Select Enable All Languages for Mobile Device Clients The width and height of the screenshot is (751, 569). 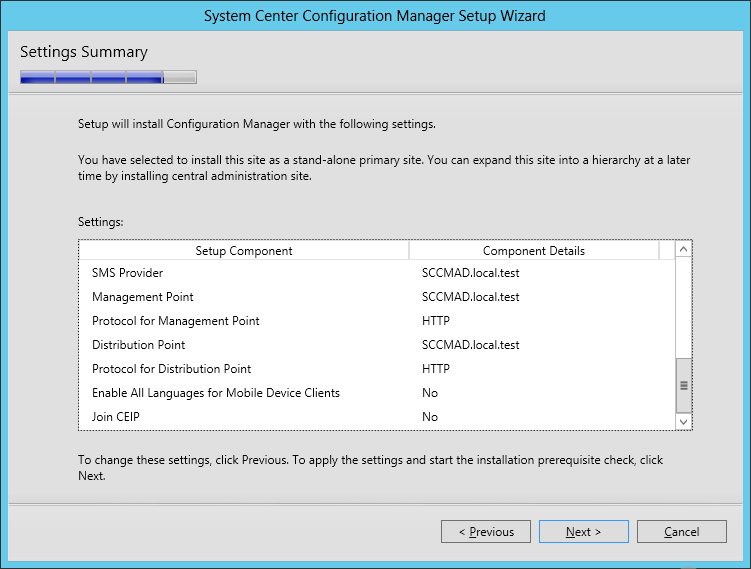tap(377, 392)
